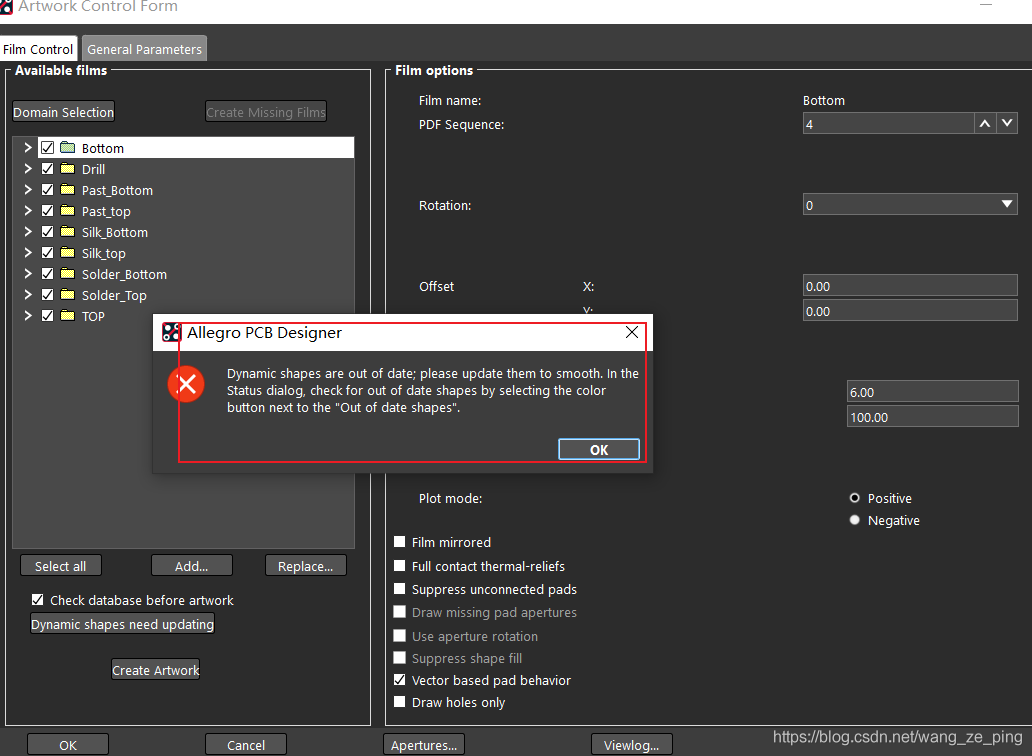Select the Silk_Bottom film row text
The width and height of the screenshot is (1032, 756).
[x=115, y=232]
